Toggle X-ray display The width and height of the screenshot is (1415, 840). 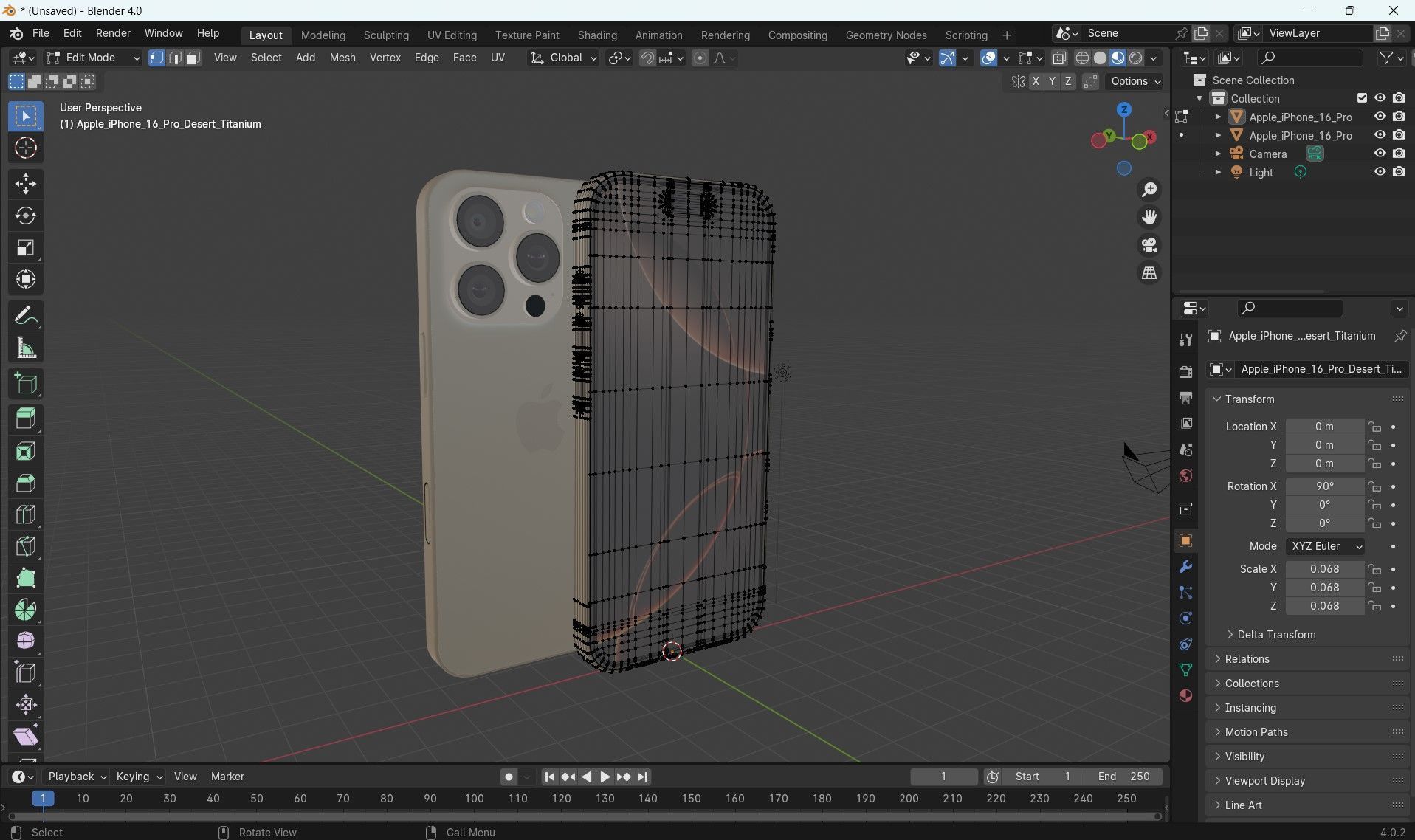click(x=1059, y=58)
